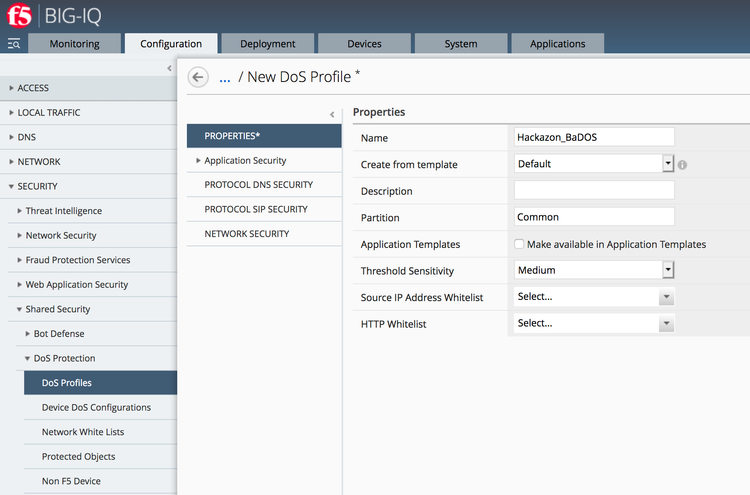Viewport: 750px width, 495px height.
Task: Collapse the profile sections panel arrow
Action: coord(332,114)
